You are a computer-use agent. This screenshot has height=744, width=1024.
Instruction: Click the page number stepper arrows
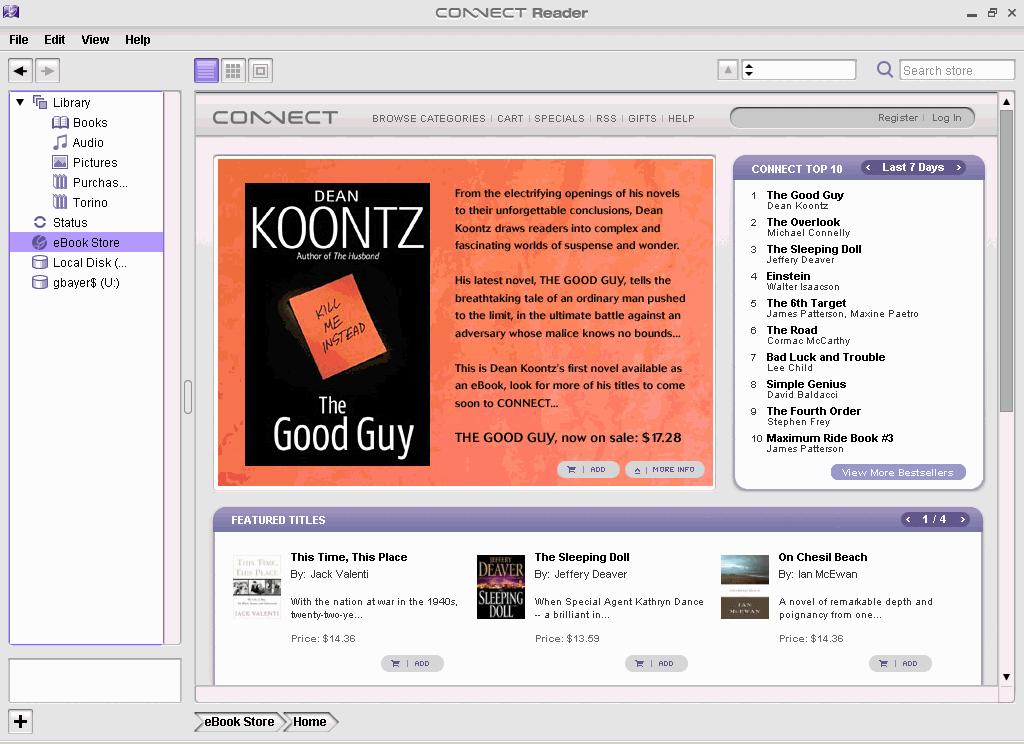(x=749, y=70)
